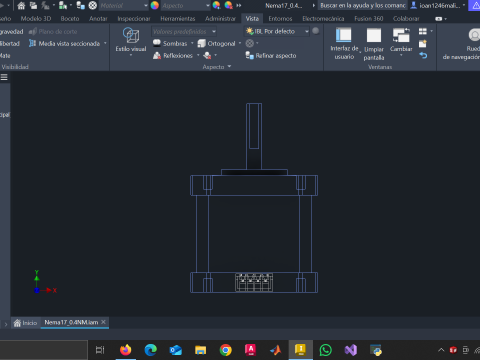Expand the Sombras dropdown arrow

point(192,43)
